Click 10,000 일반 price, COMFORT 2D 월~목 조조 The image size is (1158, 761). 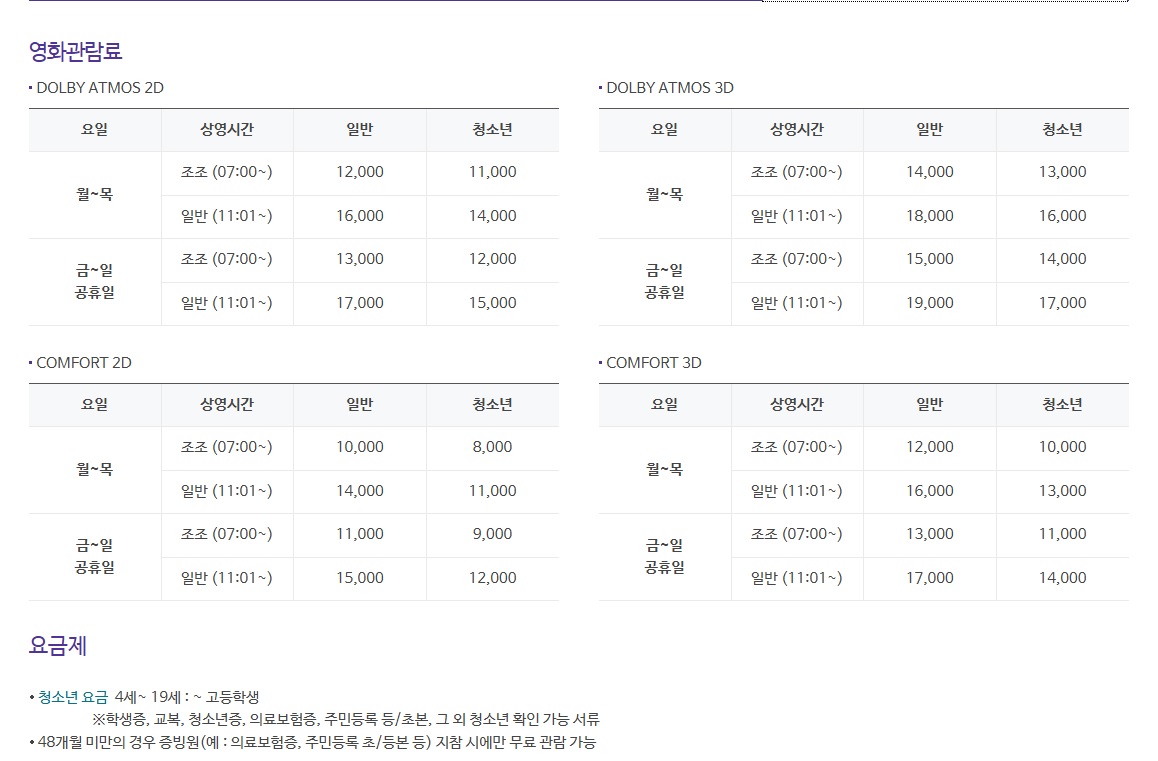point(360,447)
